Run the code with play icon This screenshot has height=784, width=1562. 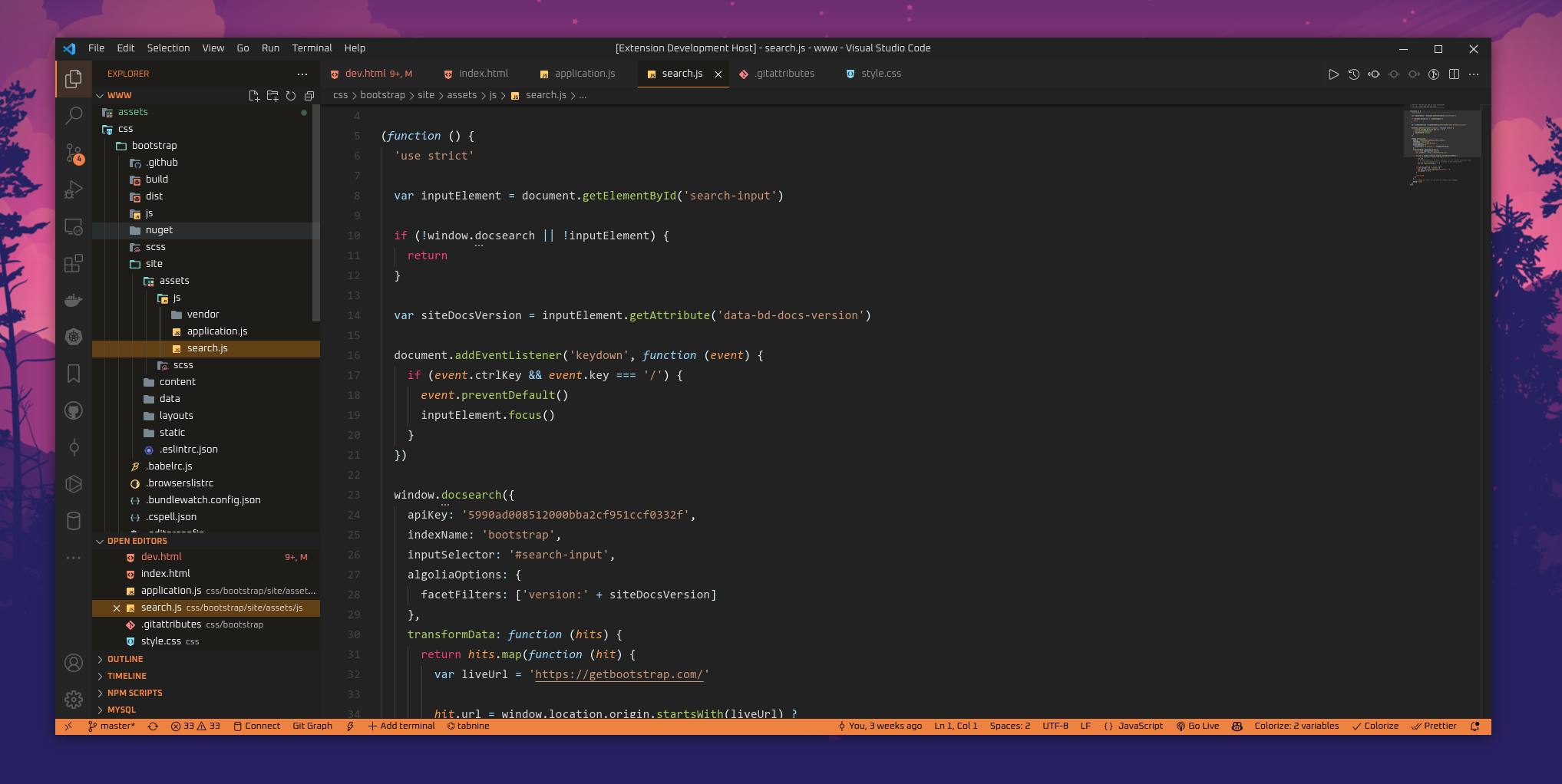coord(1333,74)
